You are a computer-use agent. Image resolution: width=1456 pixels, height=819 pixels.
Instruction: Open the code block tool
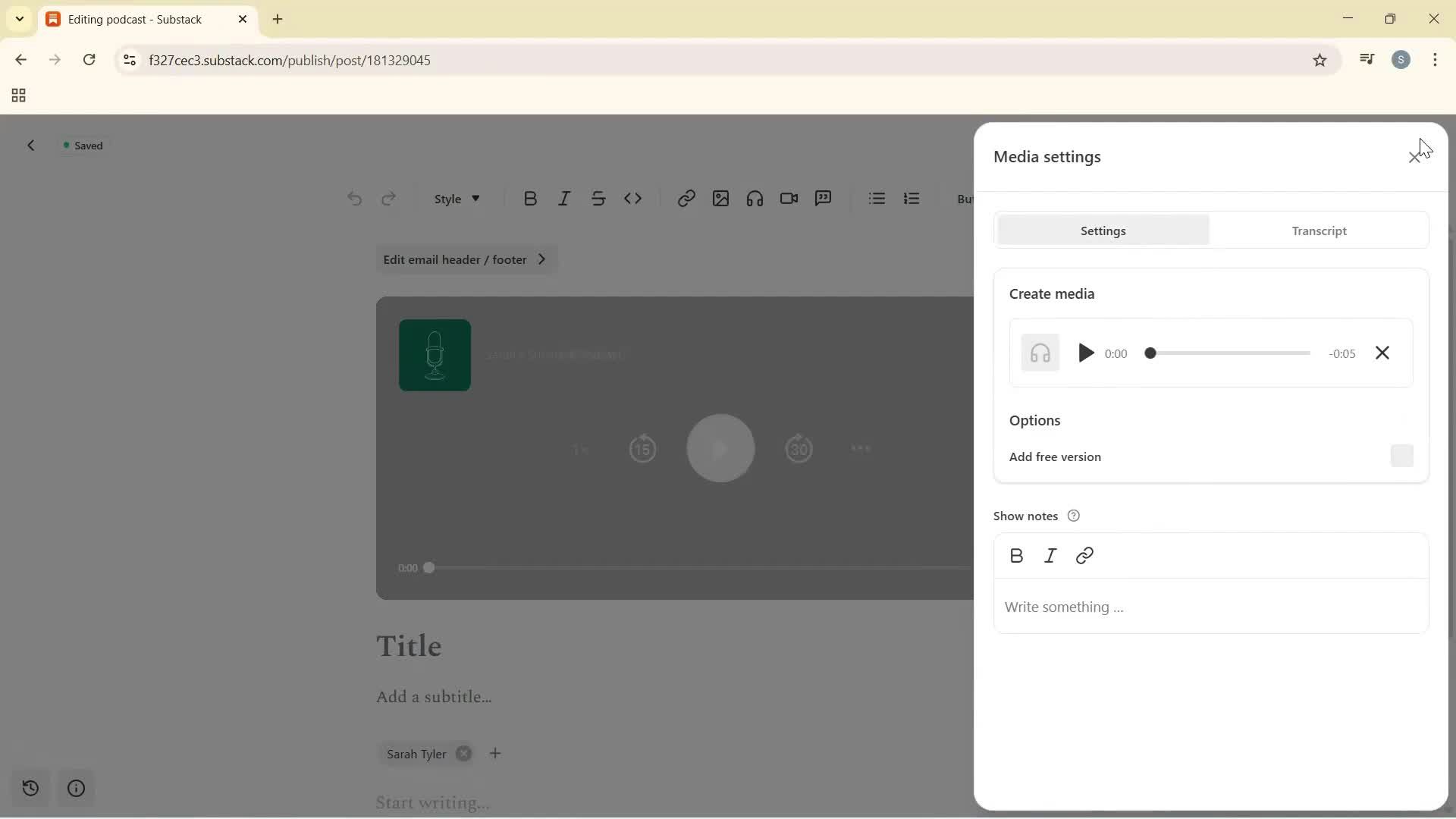pos(634,198)
